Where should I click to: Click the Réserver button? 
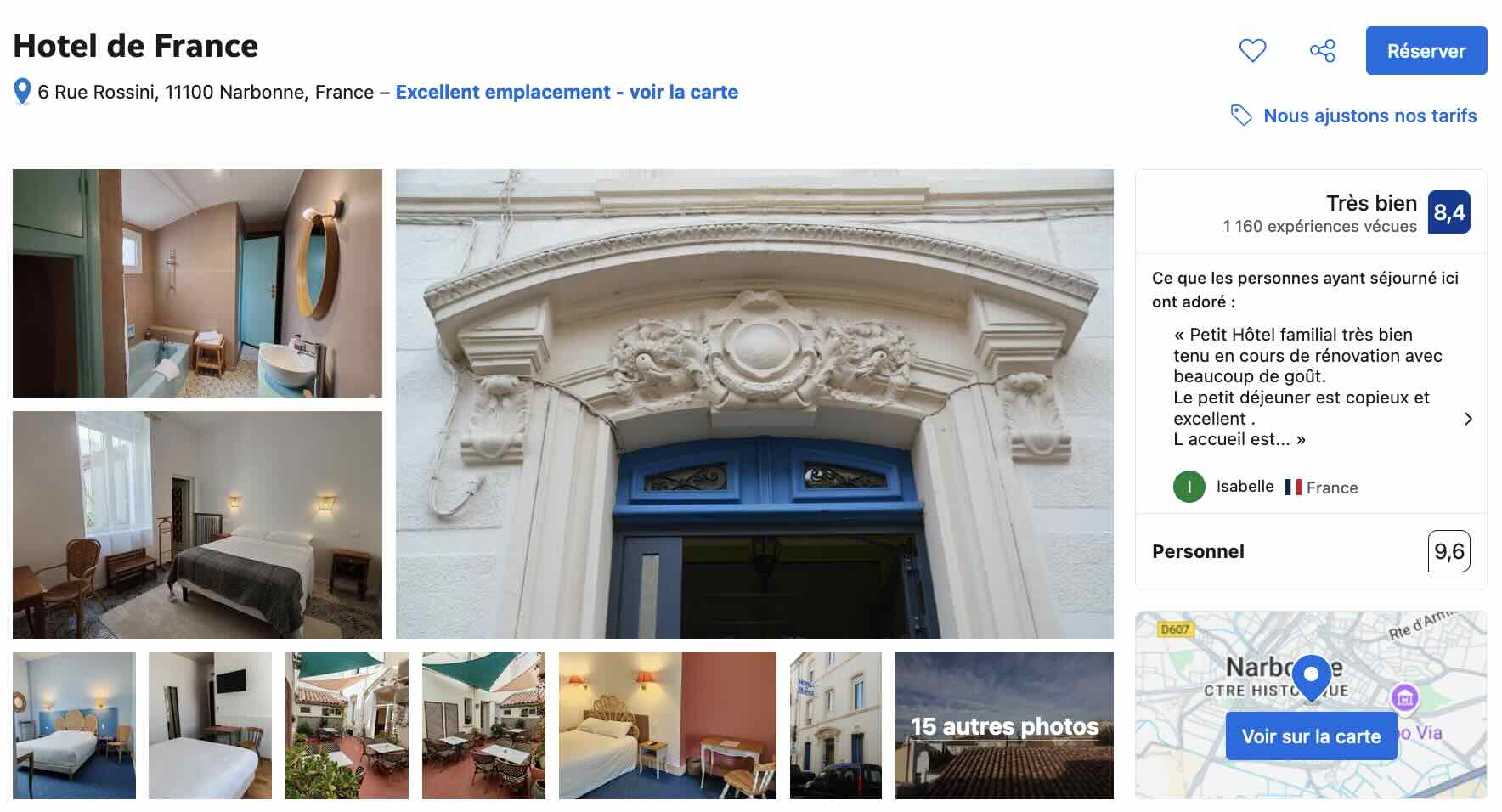click(x=1426, y=51)
